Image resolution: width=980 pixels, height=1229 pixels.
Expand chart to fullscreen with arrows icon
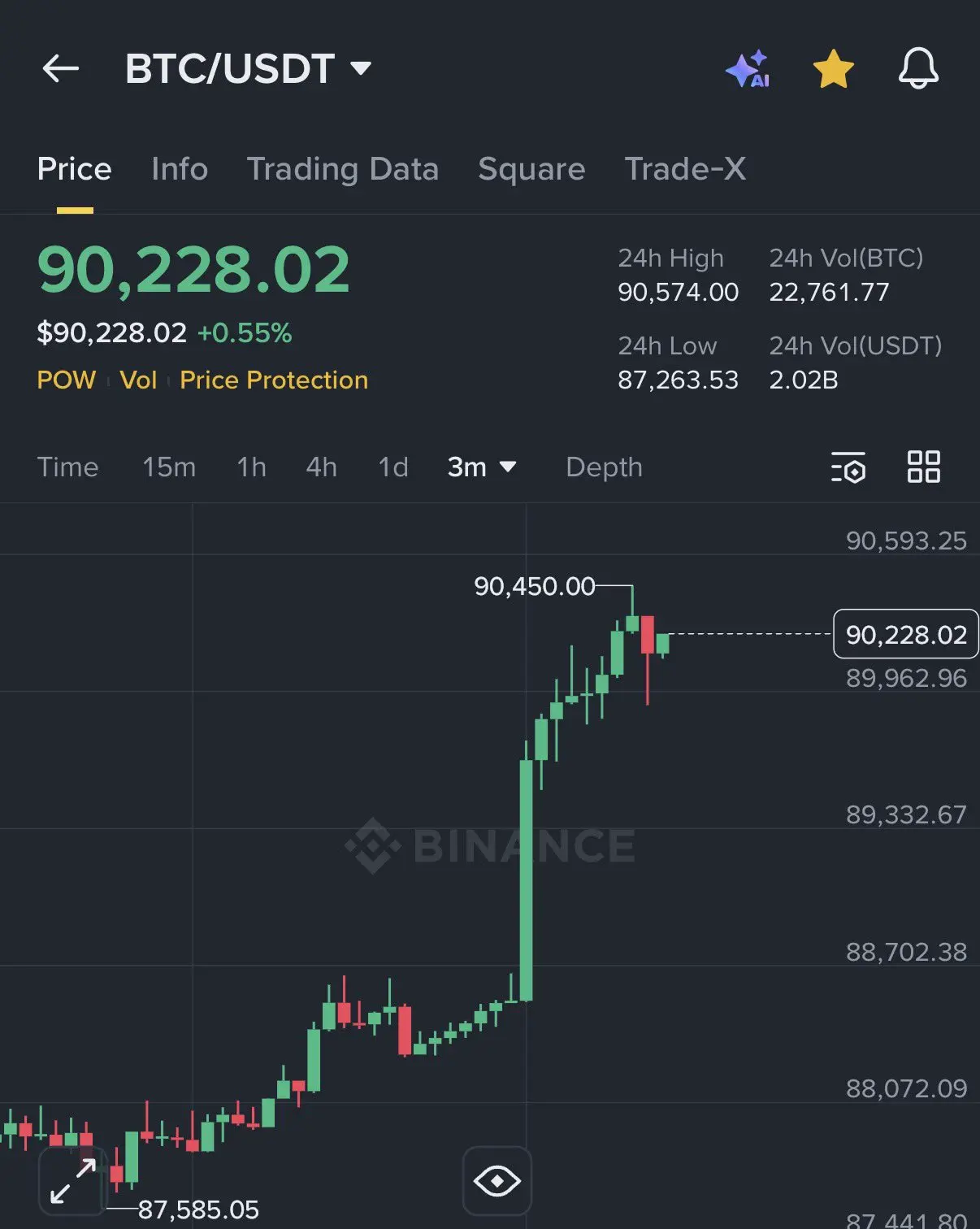(x=73, y=1181)
